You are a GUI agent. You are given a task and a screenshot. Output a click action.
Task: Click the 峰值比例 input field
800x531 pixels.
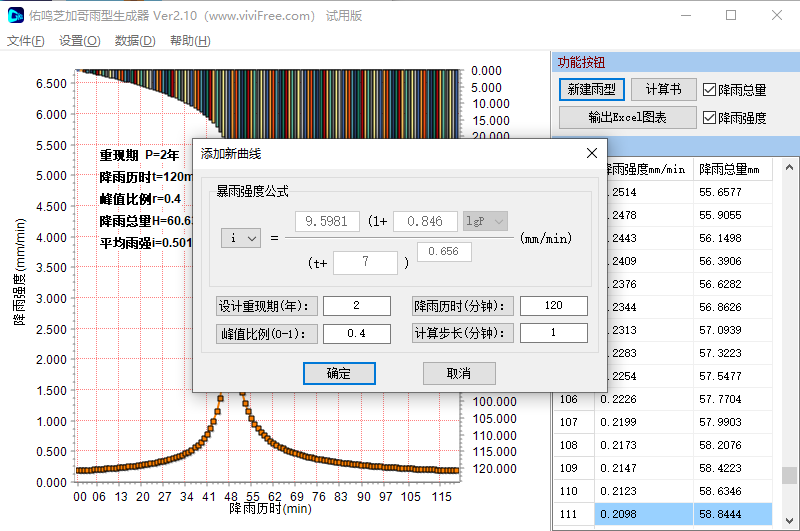click(x=356, y=334)
